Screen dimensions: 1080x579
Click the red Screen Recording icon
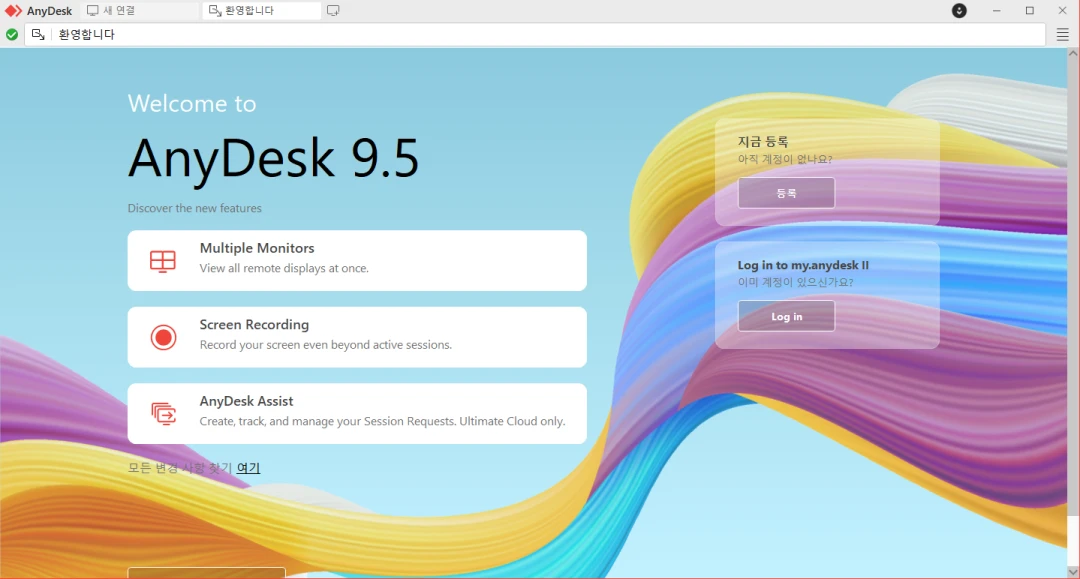point(163,337)
